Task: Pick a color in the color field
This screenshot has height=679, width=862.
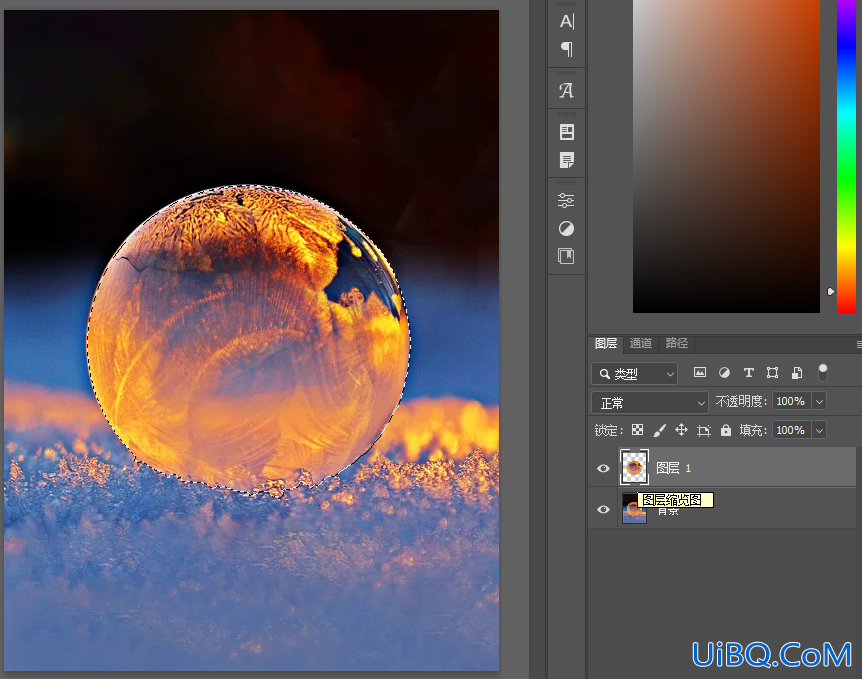Action: (726, 156)
